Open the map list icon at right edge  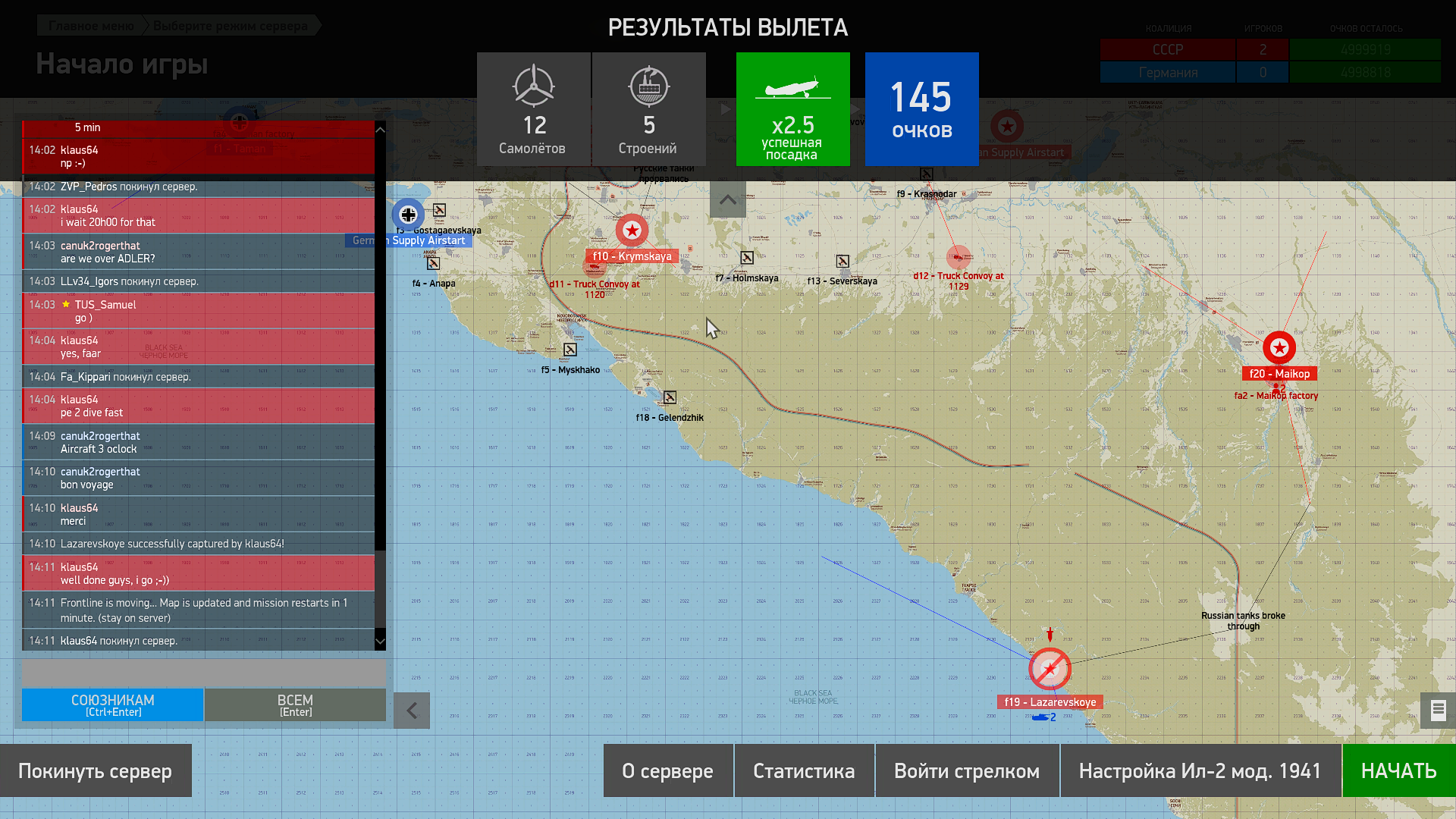click(1438, 711)
